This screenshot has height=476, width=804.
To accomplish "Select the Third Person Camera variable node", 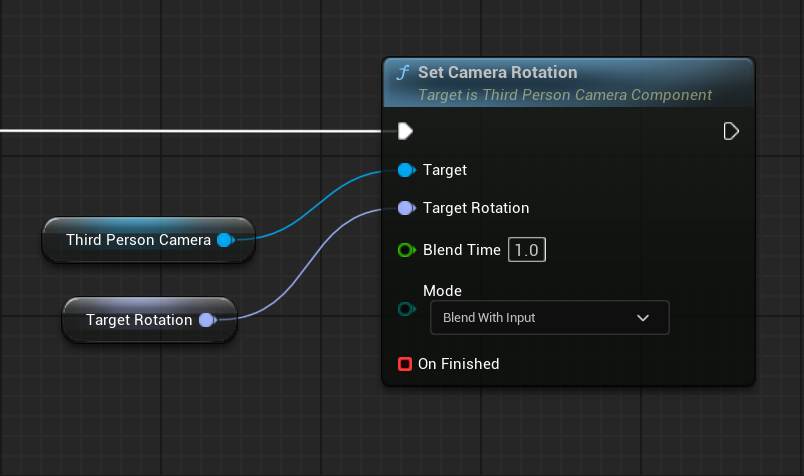I will pos(138,240).
